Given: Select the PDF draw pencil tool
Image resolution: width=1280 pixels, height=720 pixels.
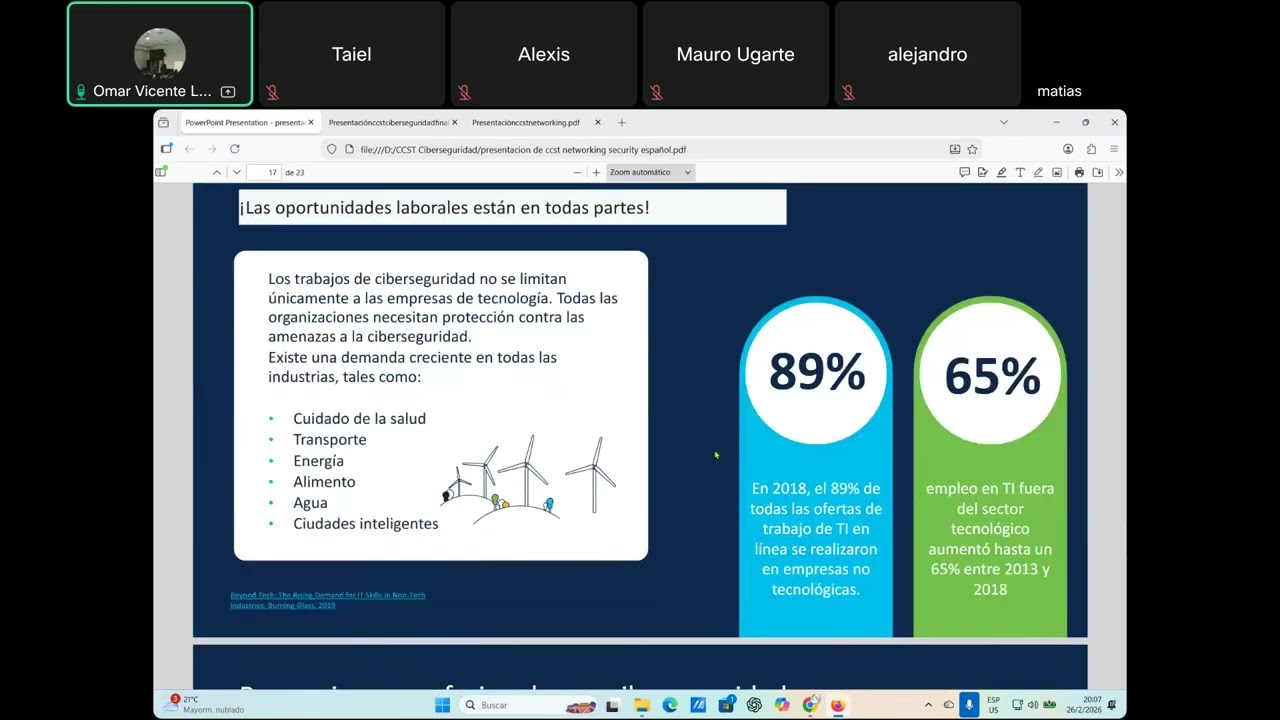Looking at the screenshot, I should pos(1038,172).
